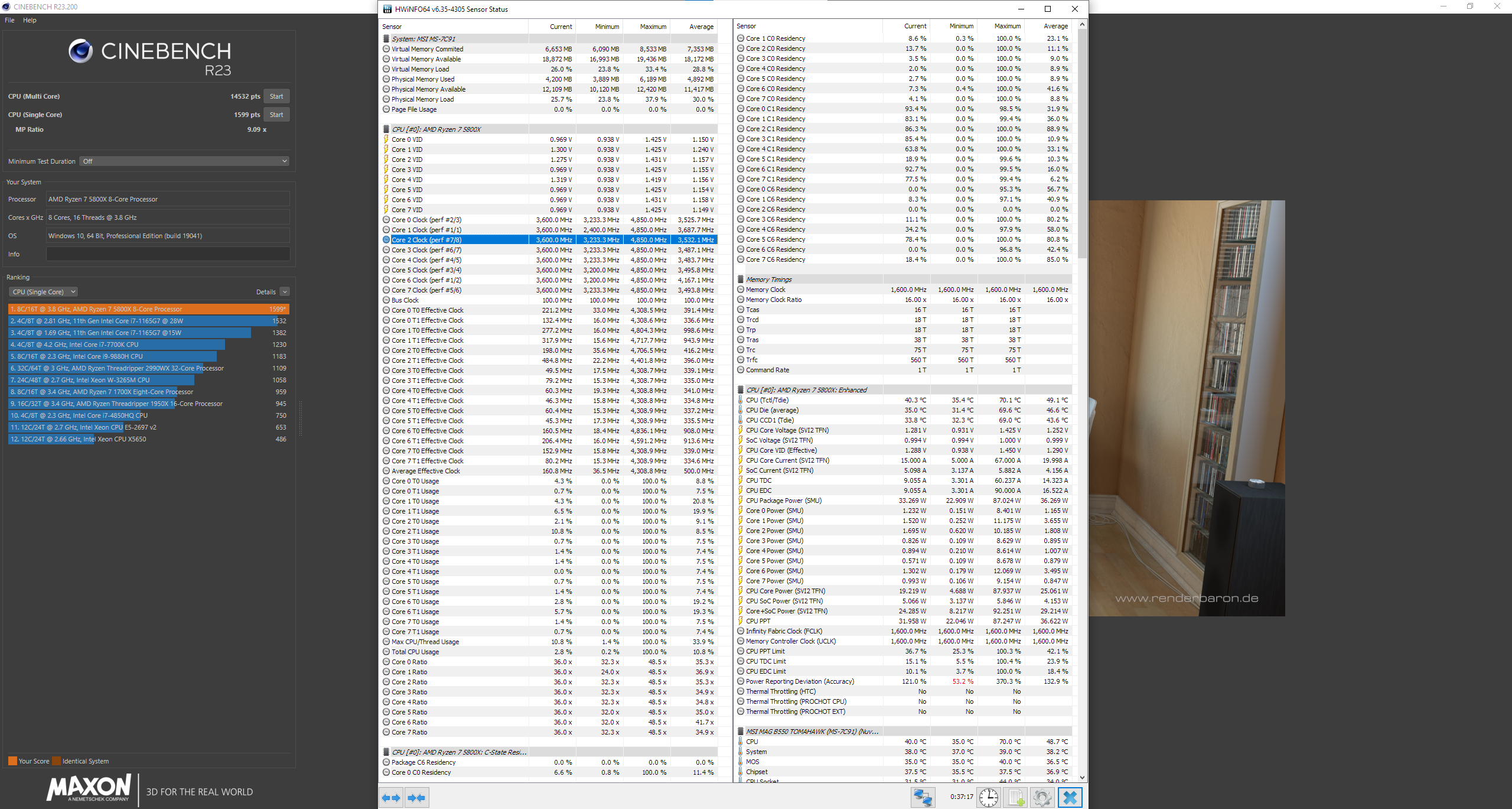
Task: Select the 'Physical Memory Used' sensor row
Action: 549,79
